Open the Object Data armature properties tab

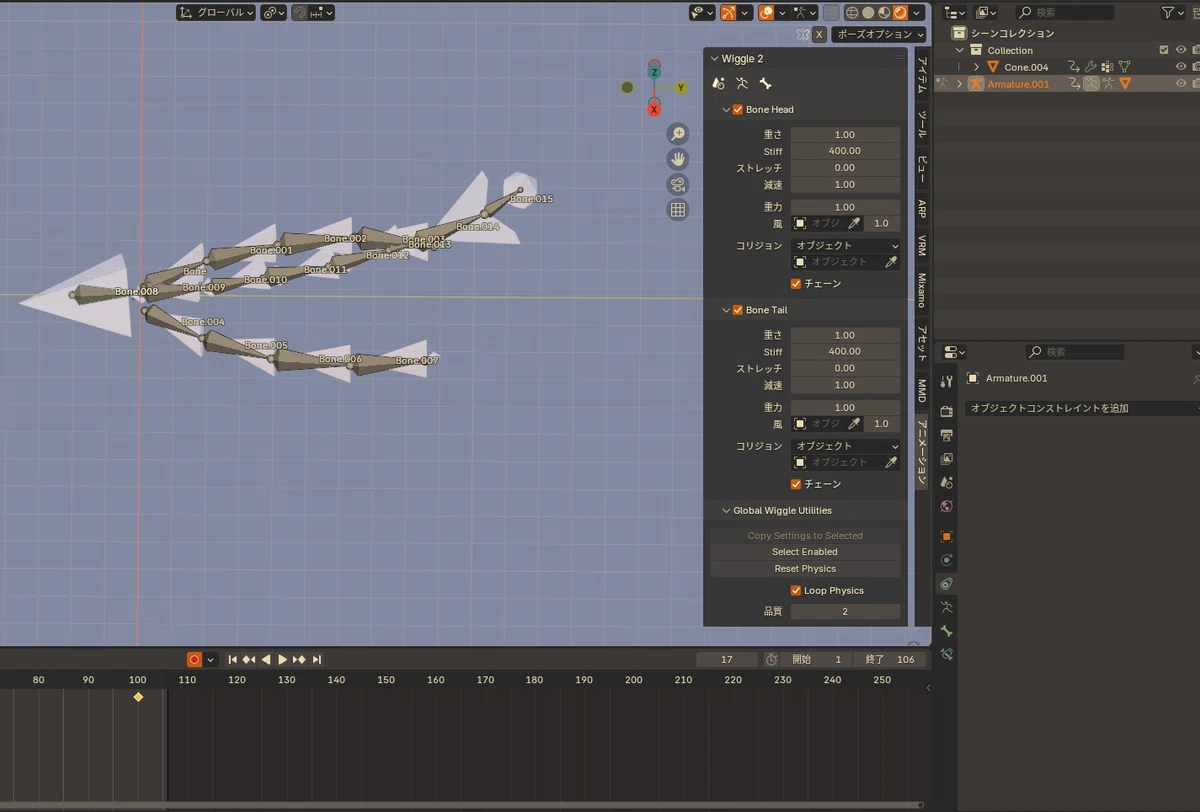tap(947, 607)
